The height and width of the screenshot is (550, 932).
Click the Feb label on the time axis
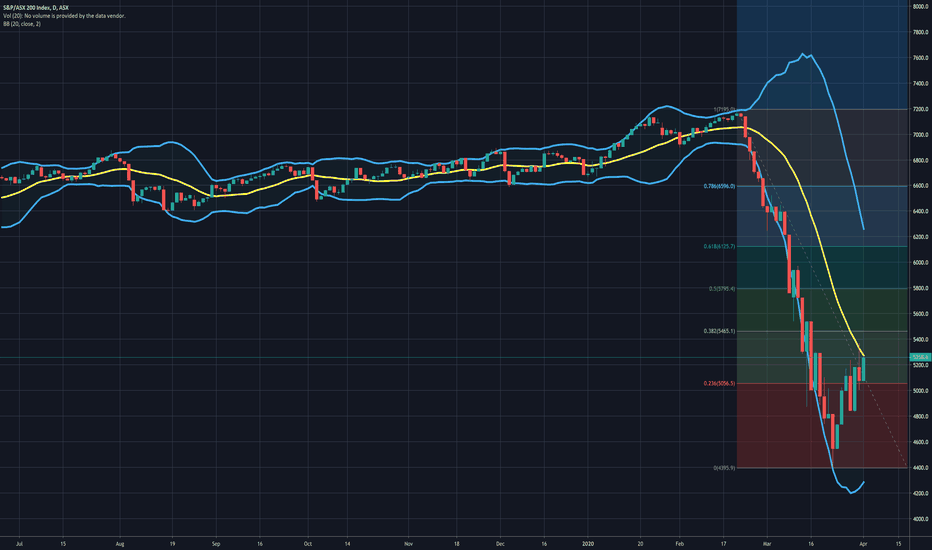[x=680, y=543]
